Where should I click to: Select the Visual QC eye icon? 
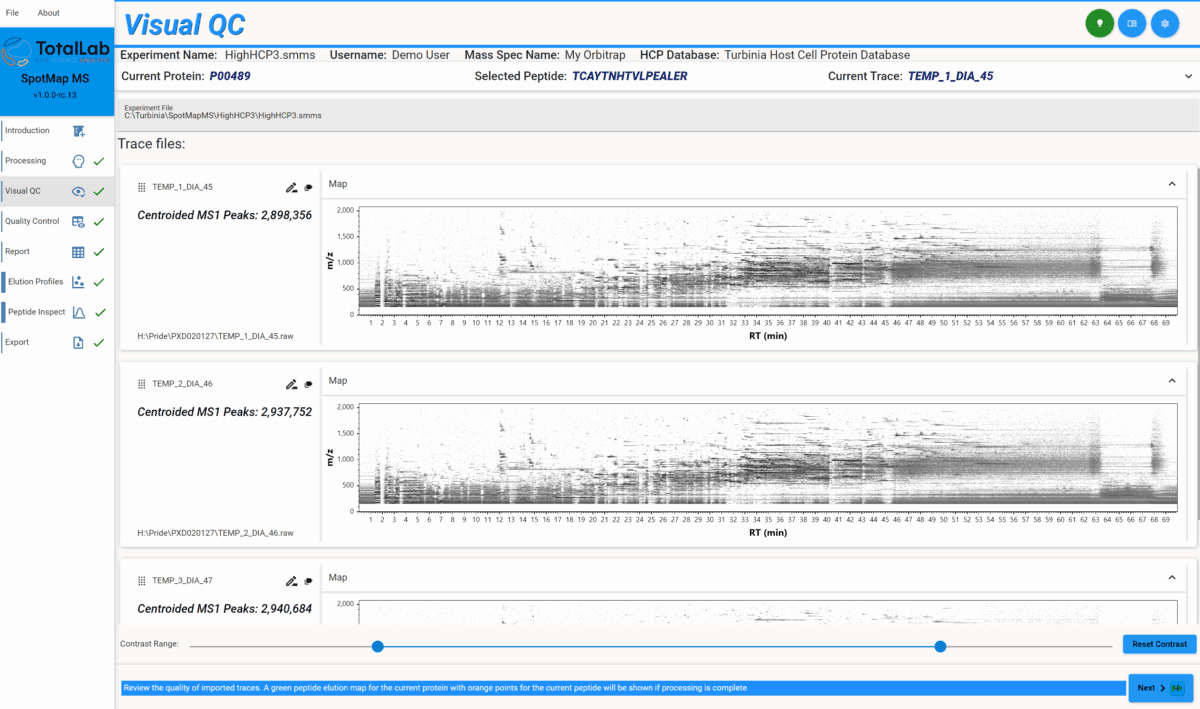click(79, 191)
